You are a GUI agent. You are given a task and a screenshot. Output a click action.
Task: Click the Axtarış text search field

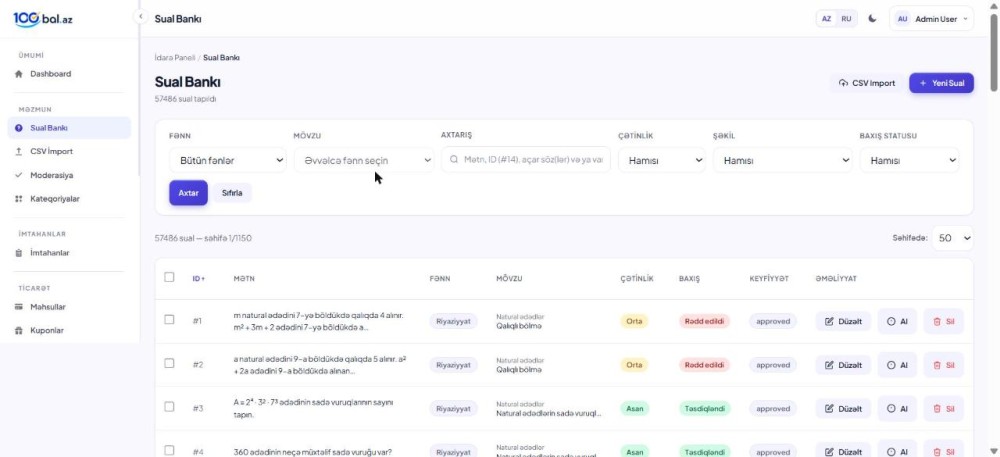coord(526,160)
